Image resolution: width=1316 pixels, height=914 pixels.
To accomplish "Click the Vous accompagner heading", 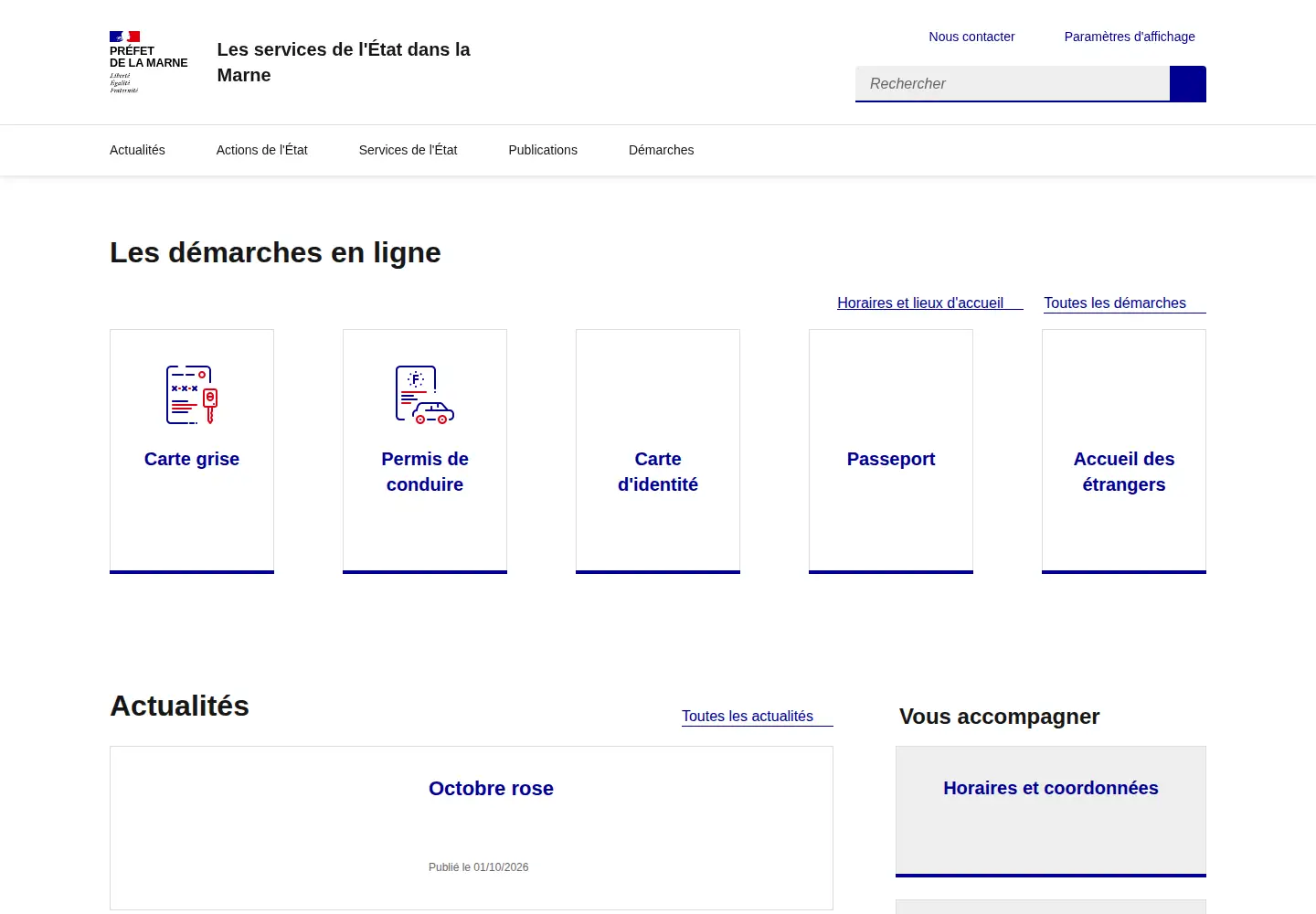I will tap(999, 717).
